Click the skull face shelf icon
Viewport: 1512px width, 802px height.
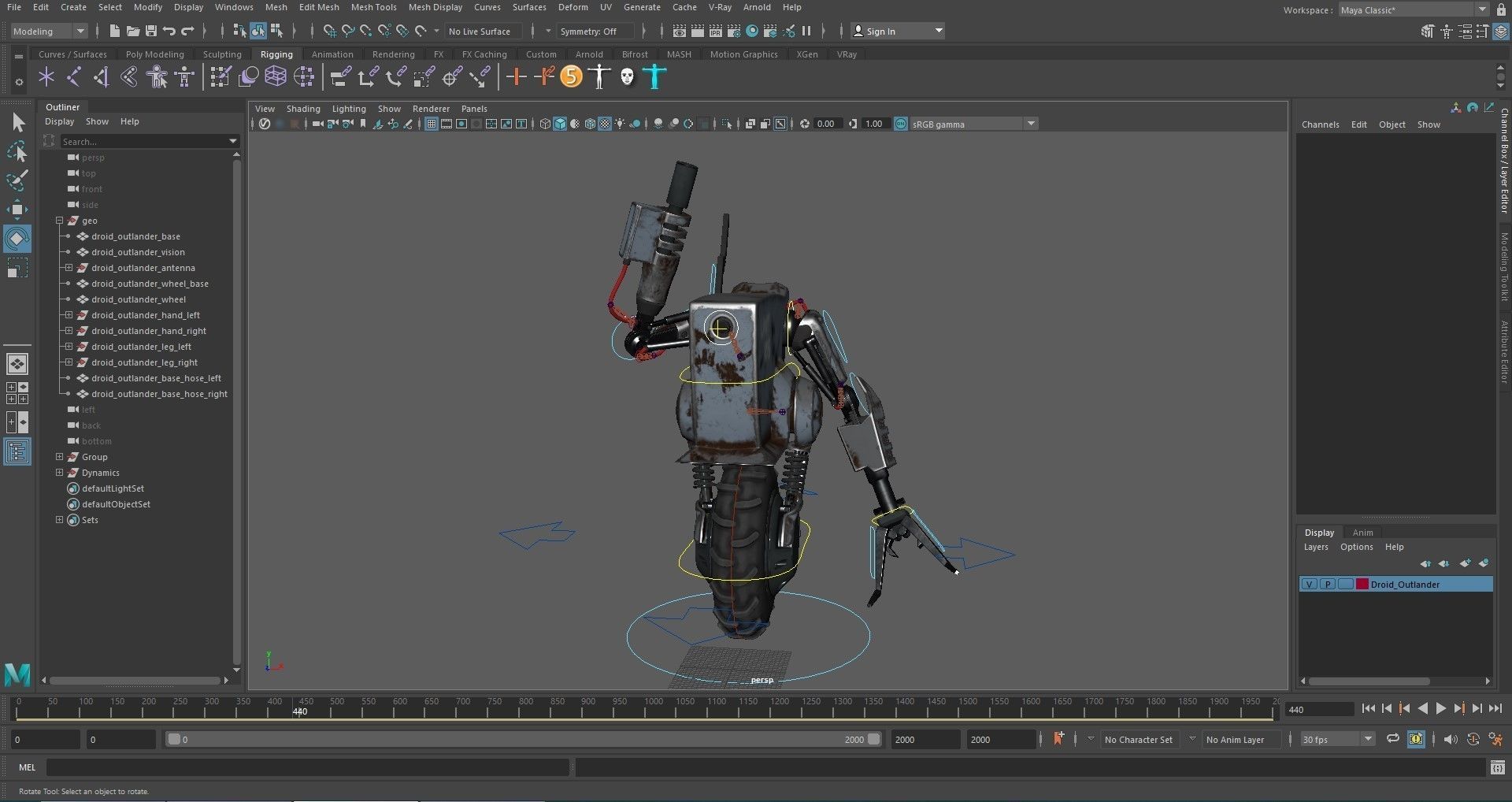[627, 76]
